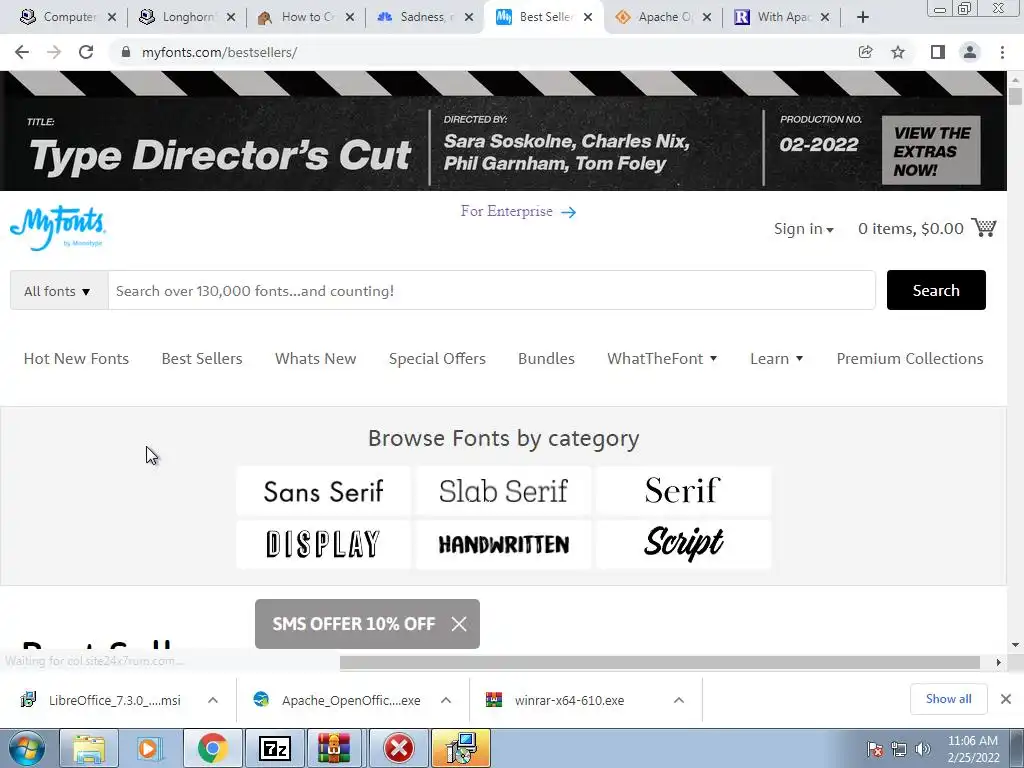
Task: Click the lock icon in address bar
Action: (126, 52)
